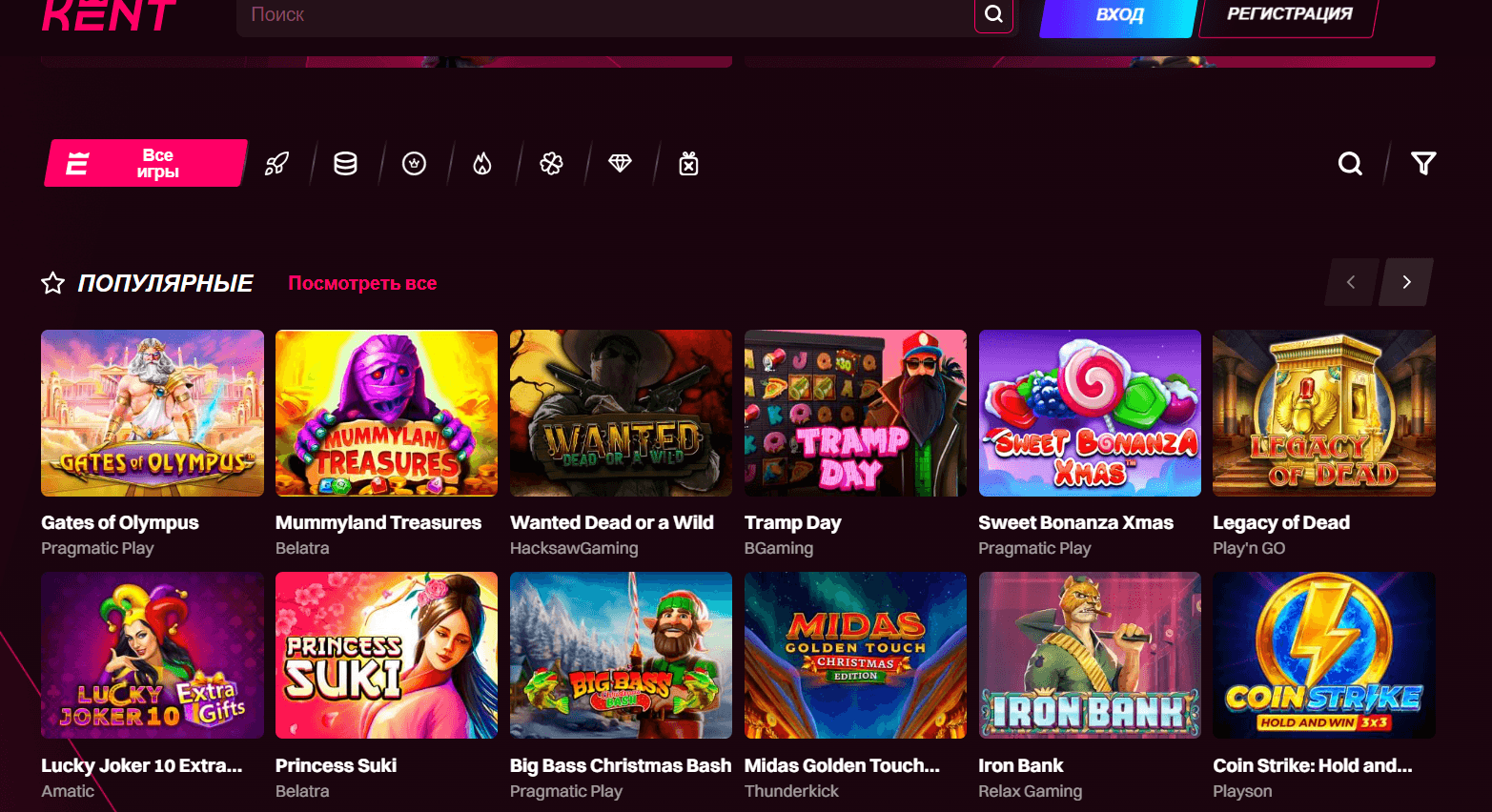Click the Midas Golden Touch... title
Screen dimensions: 1492x812
(842, 765)
